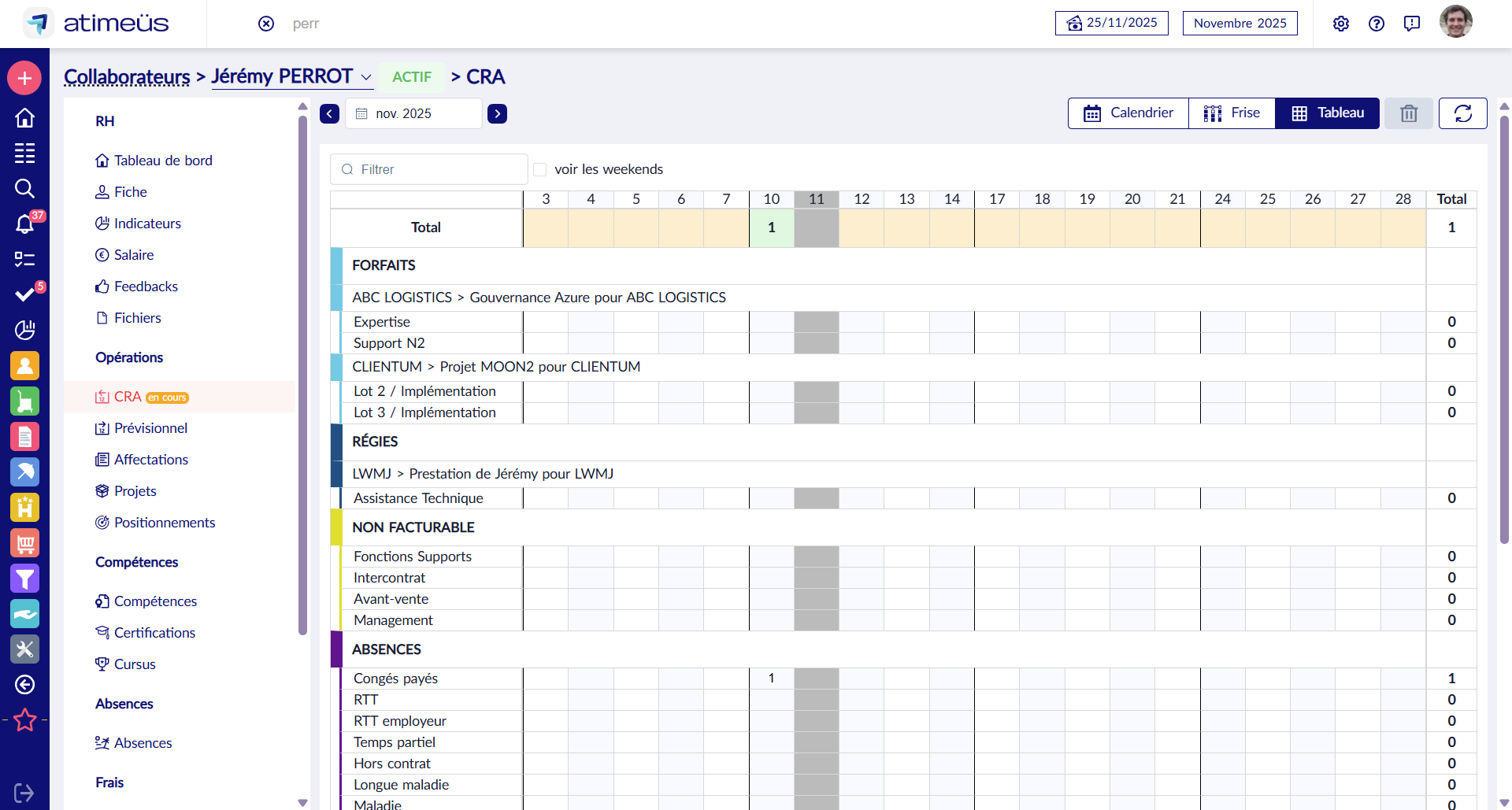Open the help question mark icon
This screenshot has height=810, width=1512.
tap(1377, 24)
